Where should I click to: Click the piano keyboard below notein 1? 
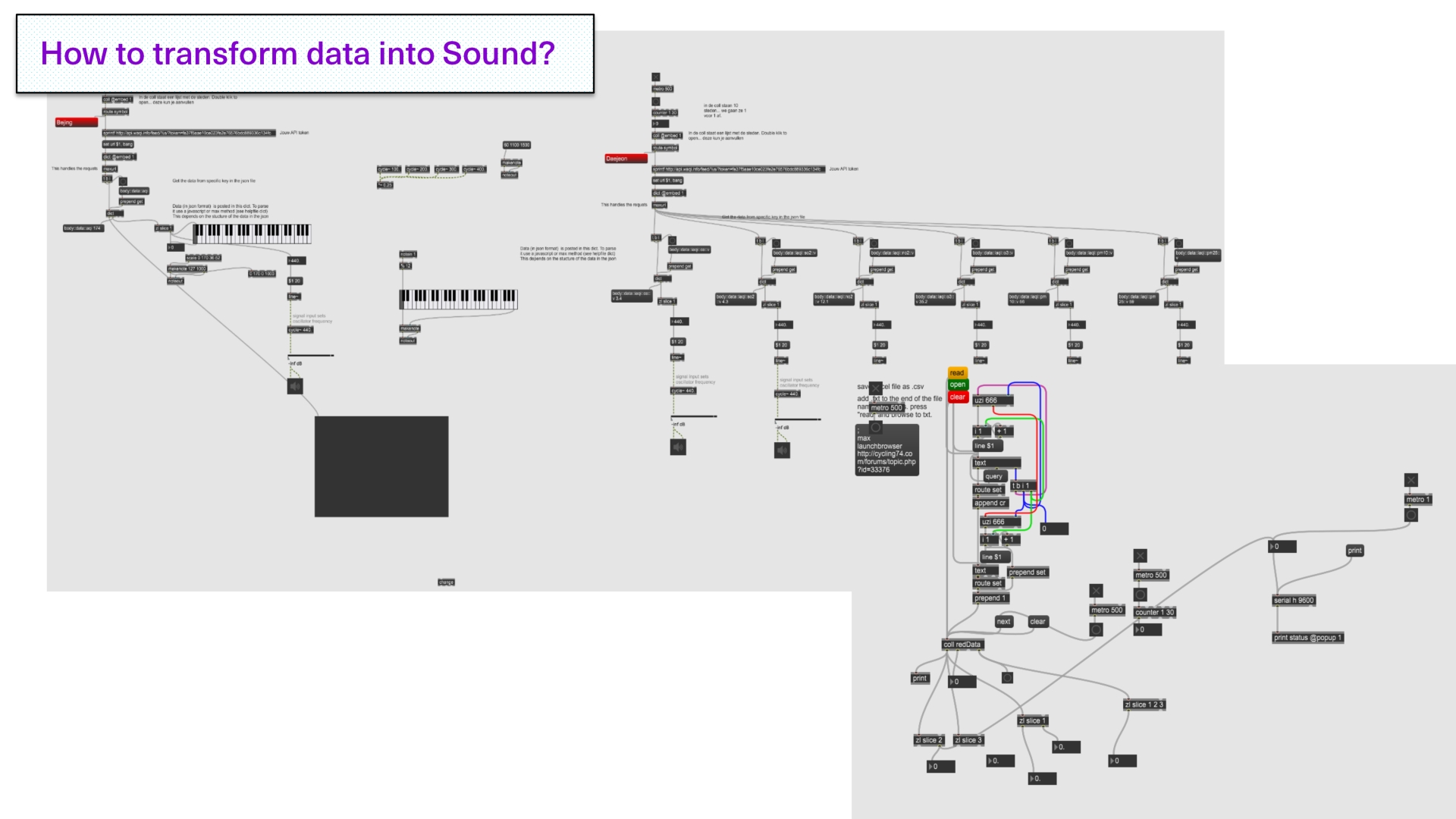click(458, 298)
